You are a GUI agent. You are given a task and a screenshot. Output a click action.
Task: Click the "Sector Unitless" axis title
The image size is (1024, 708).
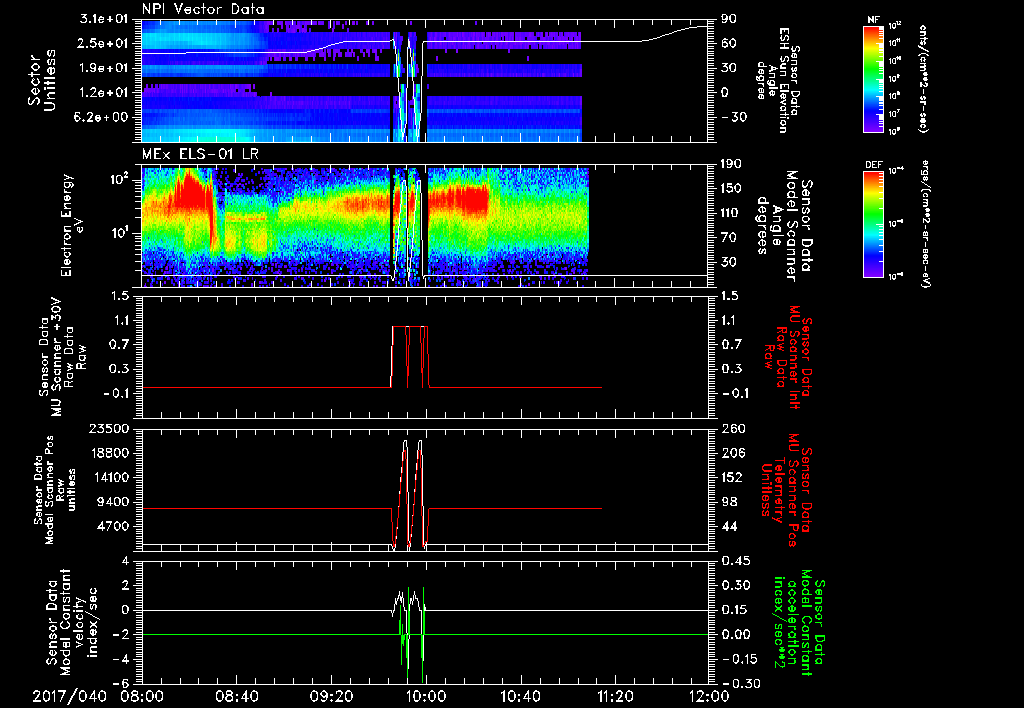pyautogui.click(x=42, y=80)
